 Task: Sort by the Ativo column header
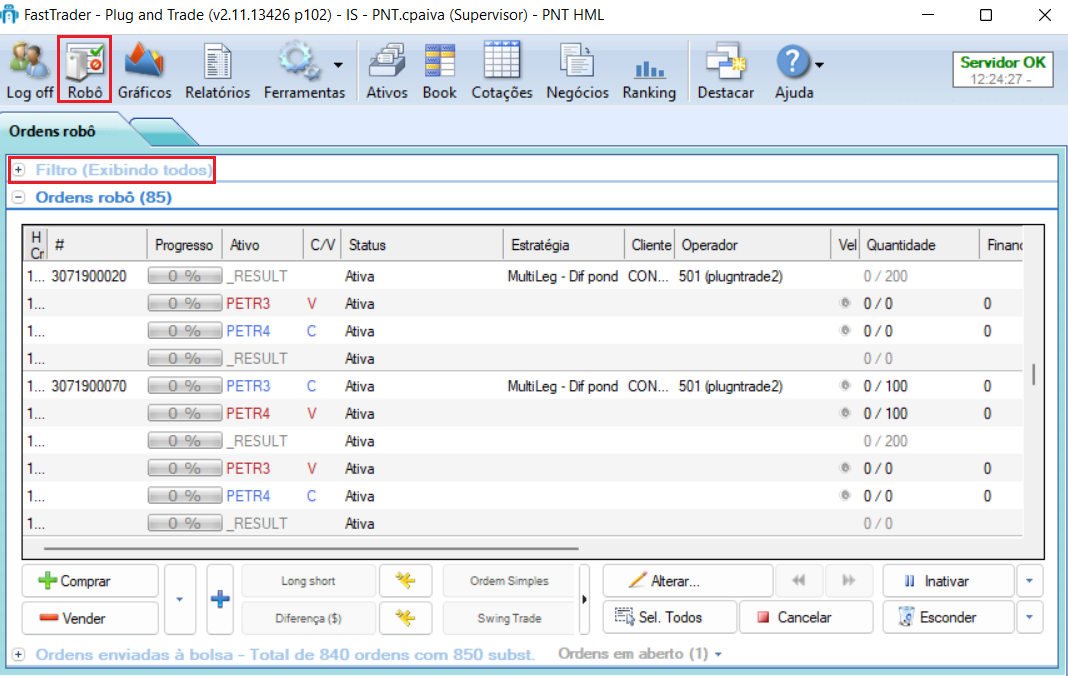point(262,245)
